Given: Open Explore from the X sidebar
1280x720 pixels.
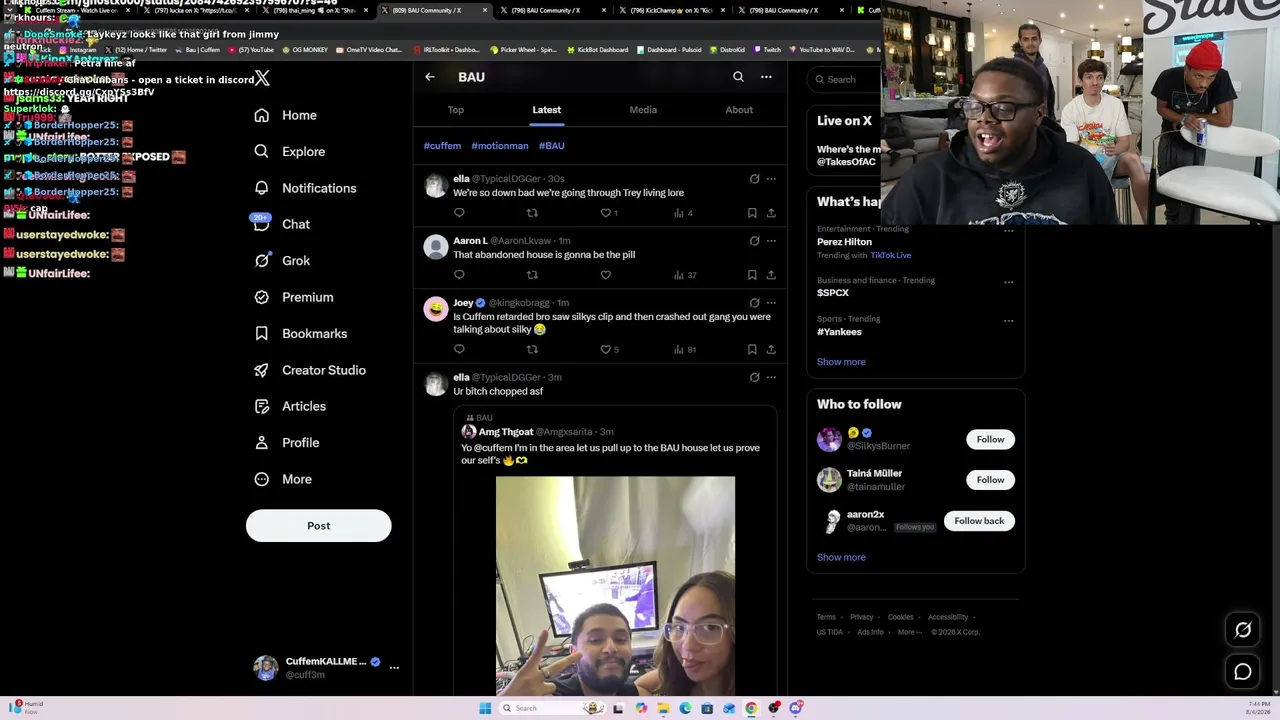Looking at the screenshot, I should 289,152.
